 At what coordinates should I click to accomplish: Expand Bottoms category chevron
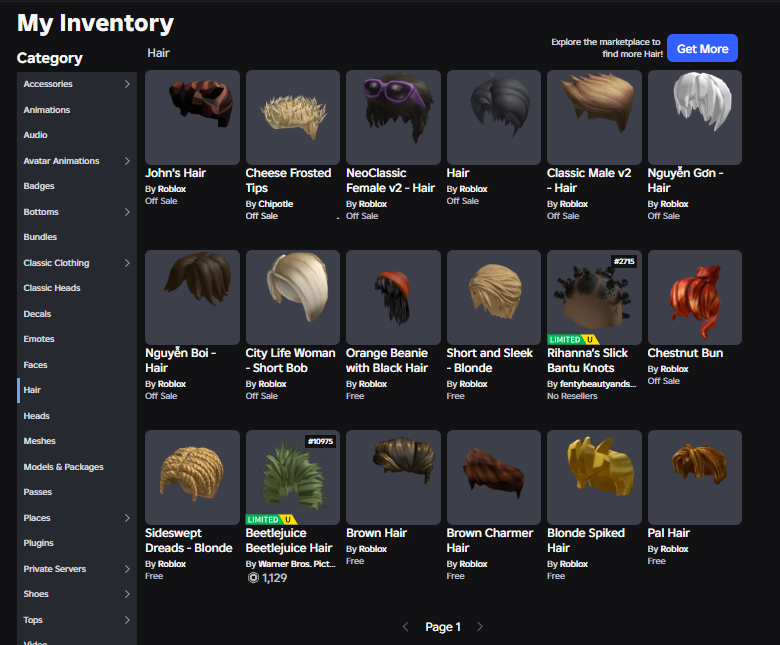point(127,212)
